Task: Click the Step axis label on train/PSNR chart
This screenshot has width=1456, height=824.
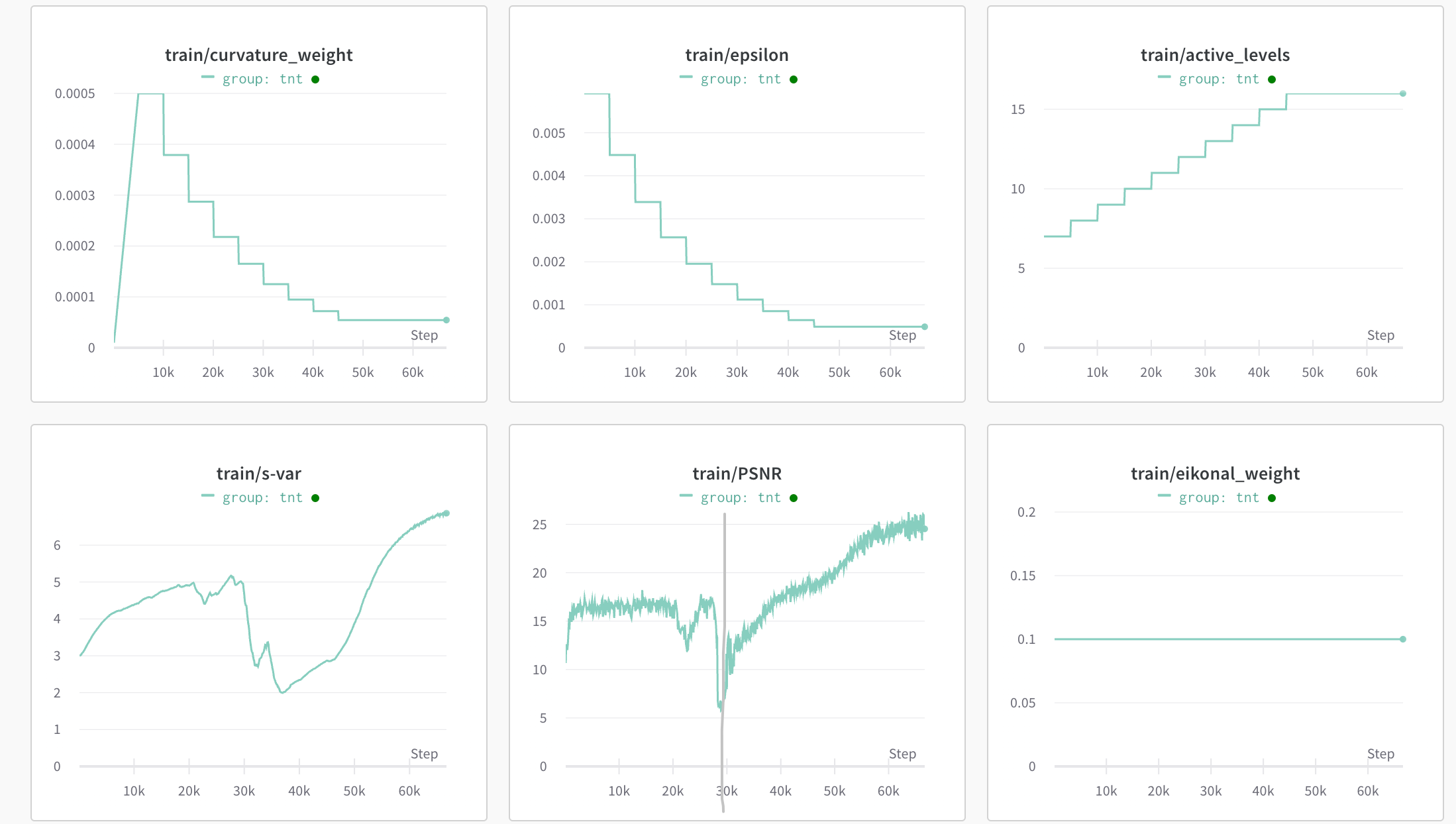Action: pyautogui.click(x=902, y=754)
